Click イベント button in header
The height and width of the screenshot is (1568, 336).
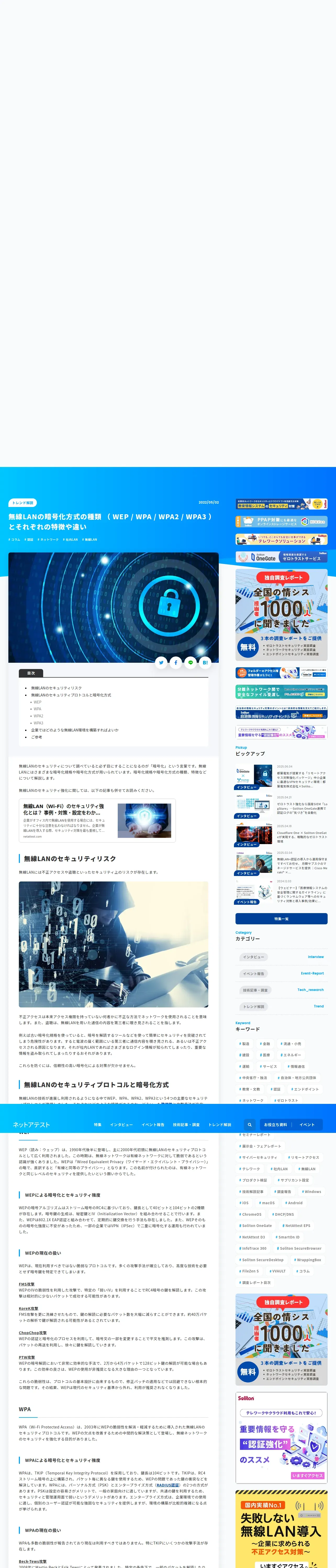pyautogui.click(x=307, y=1125)
